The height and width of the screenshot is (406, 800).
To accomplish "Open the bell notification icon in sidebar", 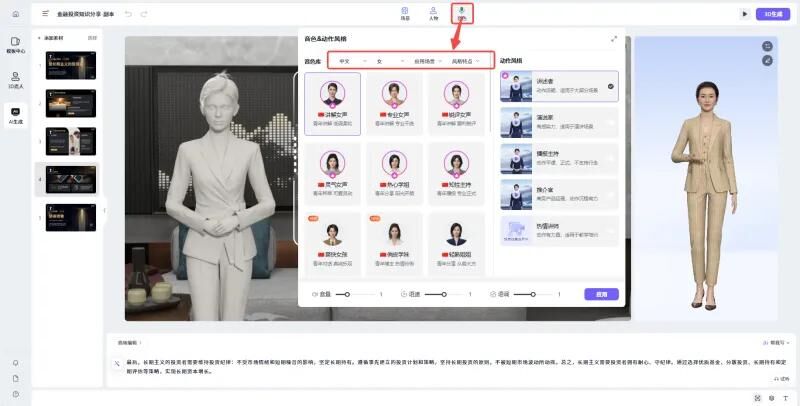I will (16, 363).
